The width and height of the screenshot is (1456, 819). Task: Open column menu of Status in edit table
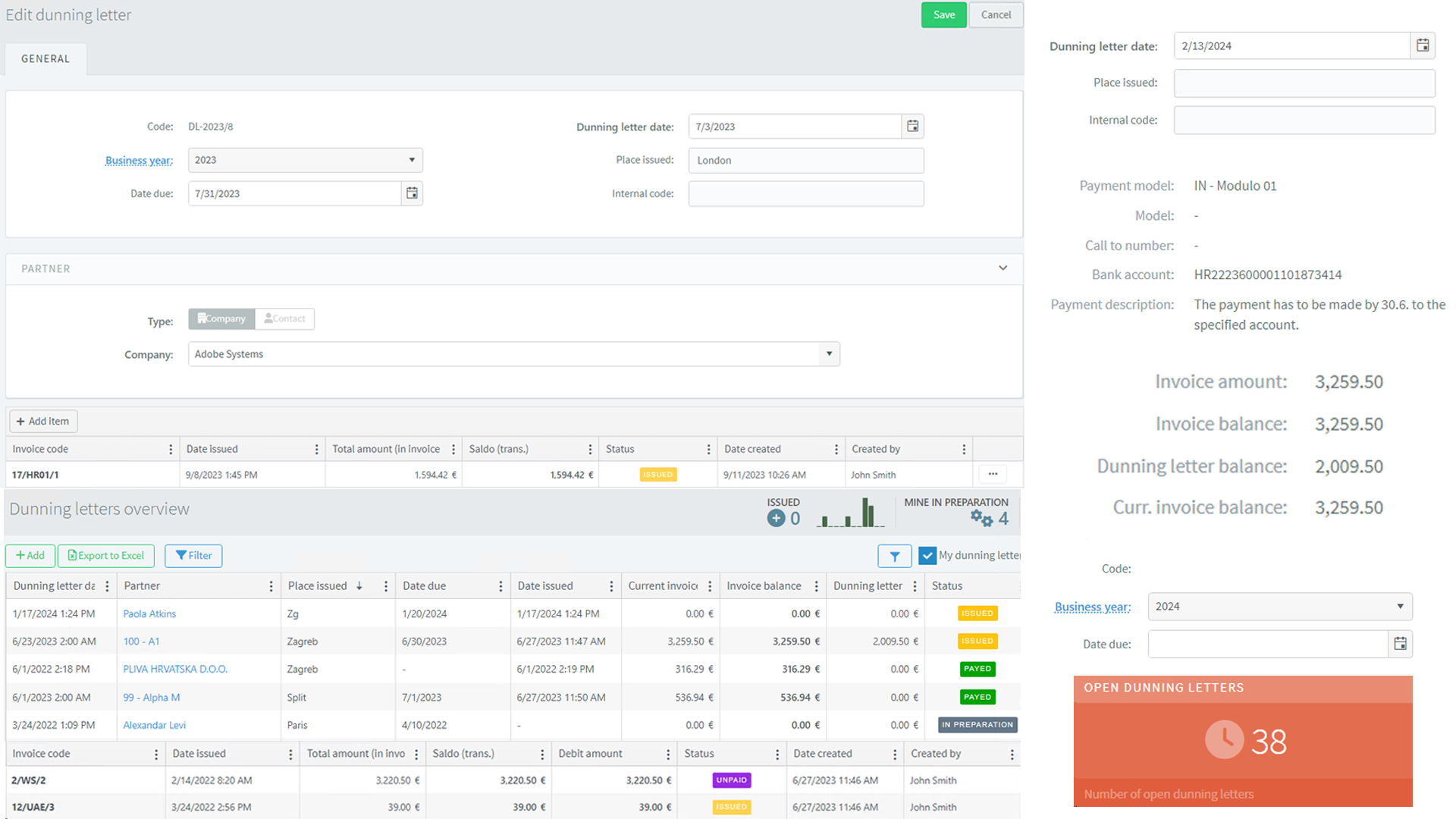click(x=708, y=450)
